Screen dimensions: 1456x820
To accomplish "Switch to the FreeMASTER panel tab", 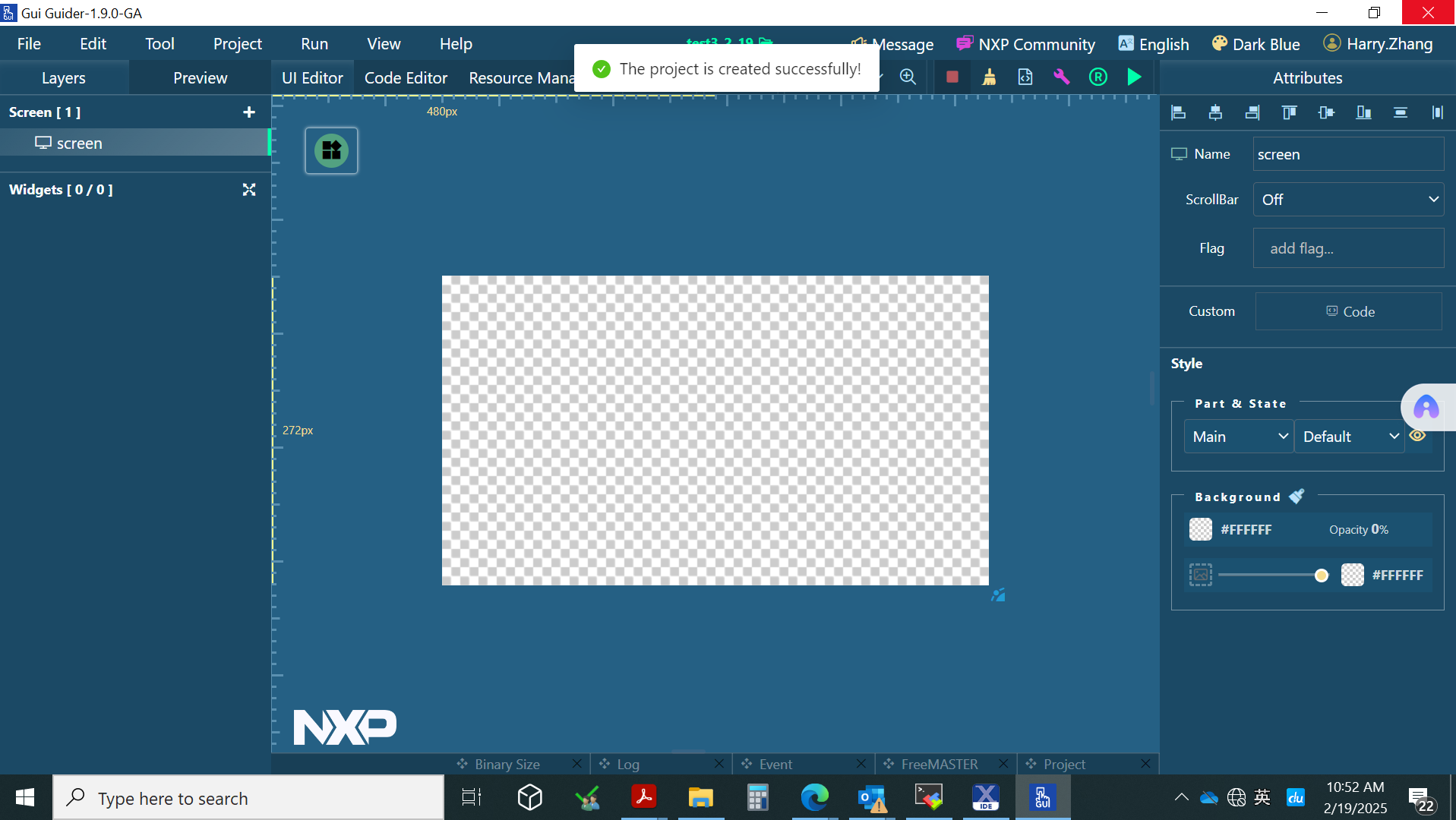I will coord(940,764).
